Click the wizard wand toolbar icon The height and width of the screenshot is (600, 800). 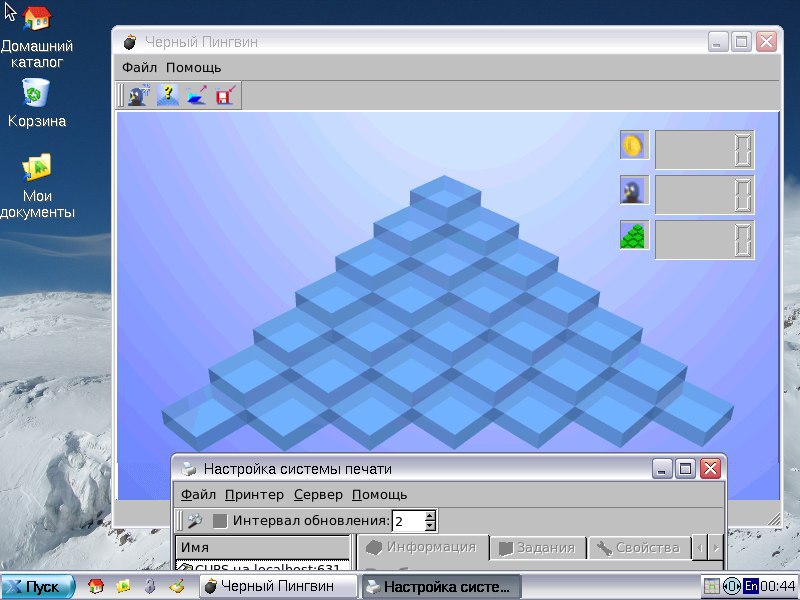coord(195,520)
